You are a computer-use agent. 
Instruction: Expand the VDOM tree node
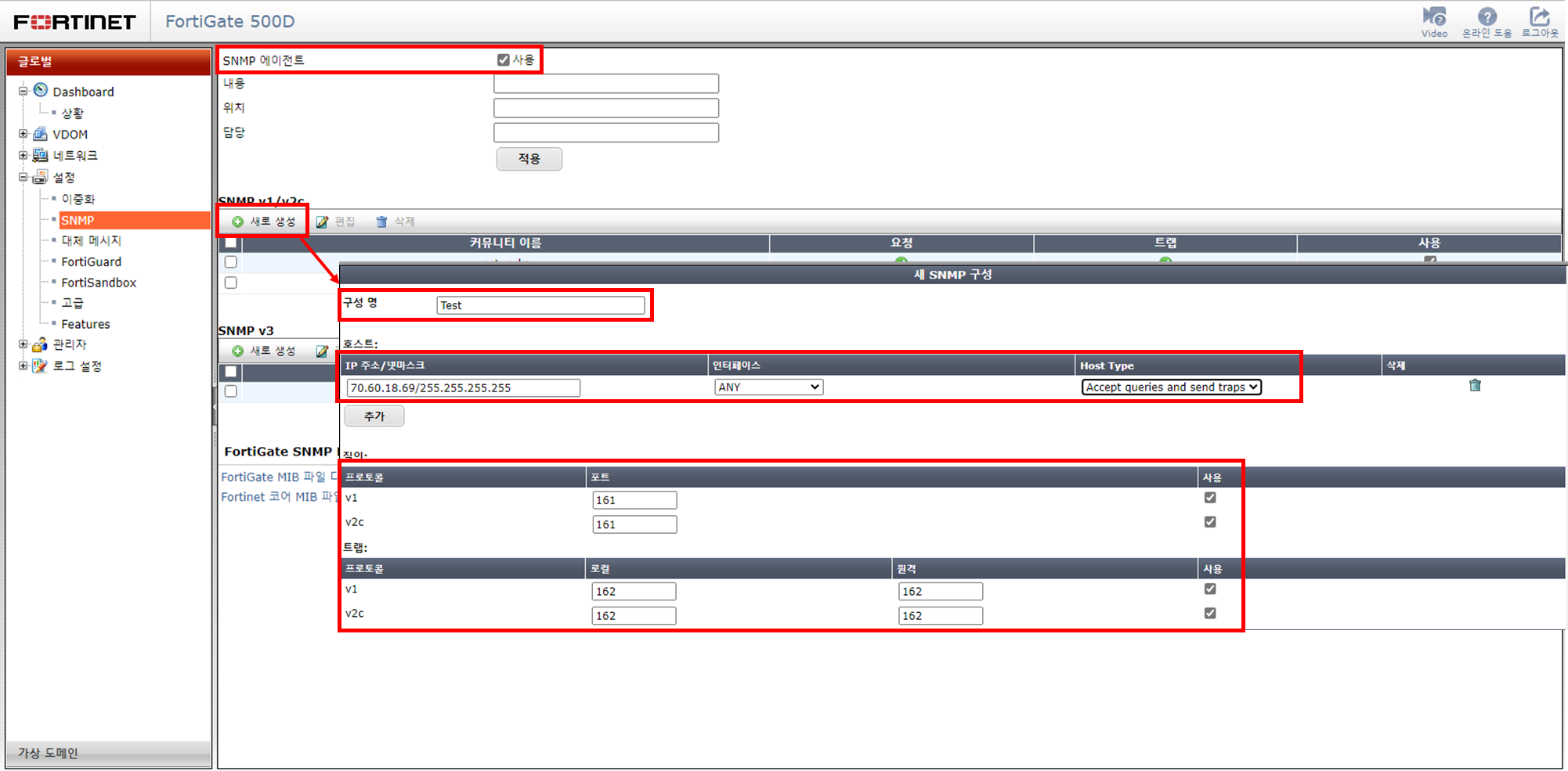23,134
